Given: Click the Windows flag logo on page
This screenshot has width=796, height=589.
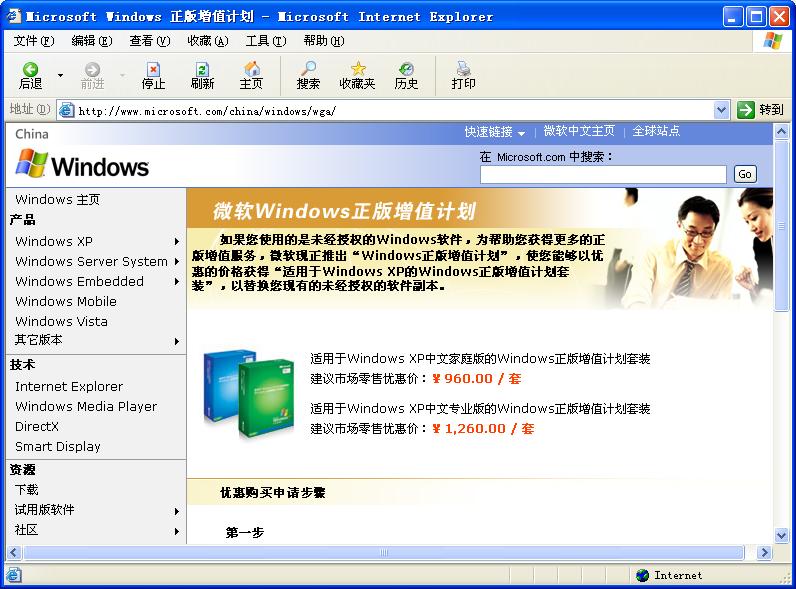Looking at the screenshot, I should pos(32,162).
